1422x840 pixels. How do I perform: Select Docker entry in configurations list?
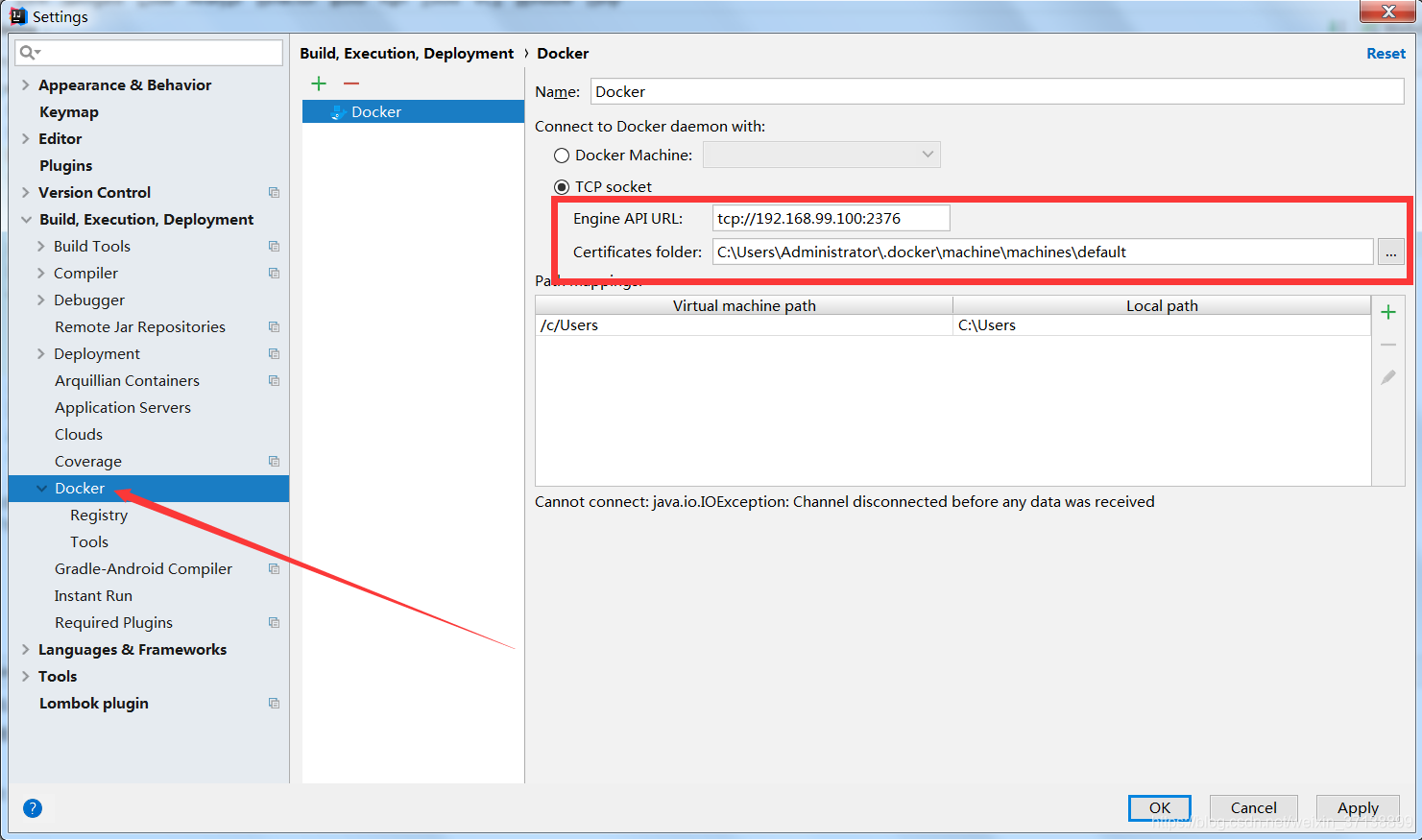pyautogui.click(x=413, y=112)
